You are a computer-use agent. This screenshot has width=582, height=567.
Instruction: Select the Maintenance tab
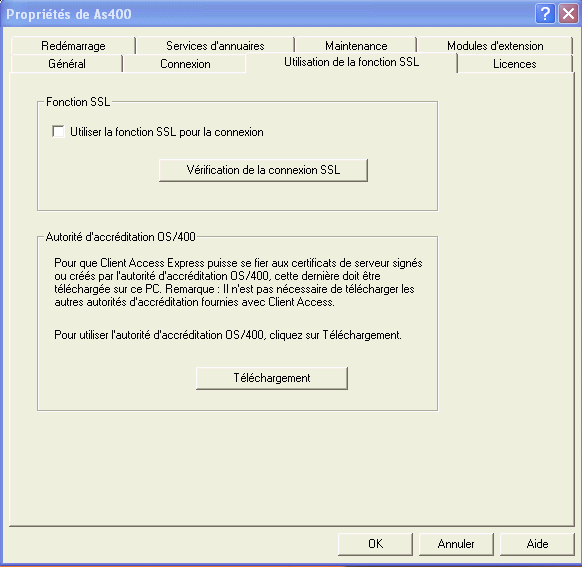pyautogui.click(x=356, y=46)
